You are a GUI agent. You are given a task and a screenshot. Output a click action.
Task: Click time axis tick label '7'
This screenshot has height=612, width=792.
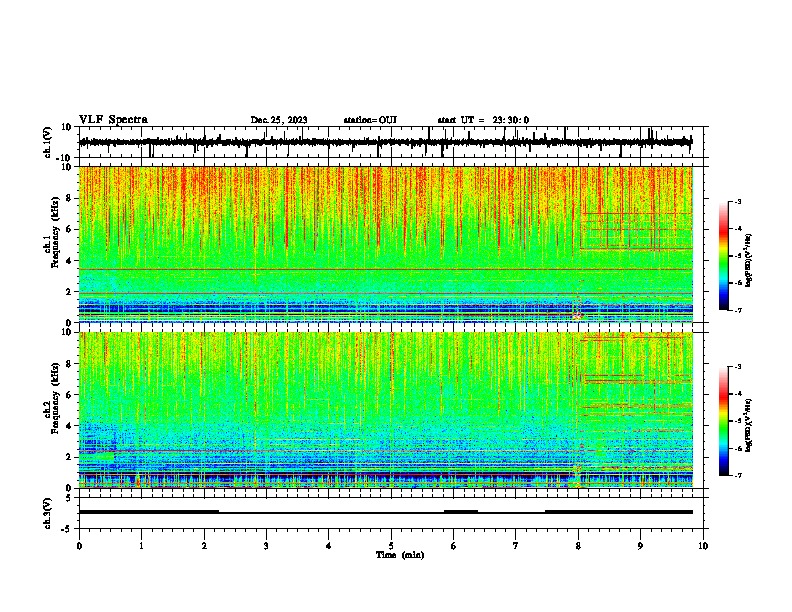(516, 546)
